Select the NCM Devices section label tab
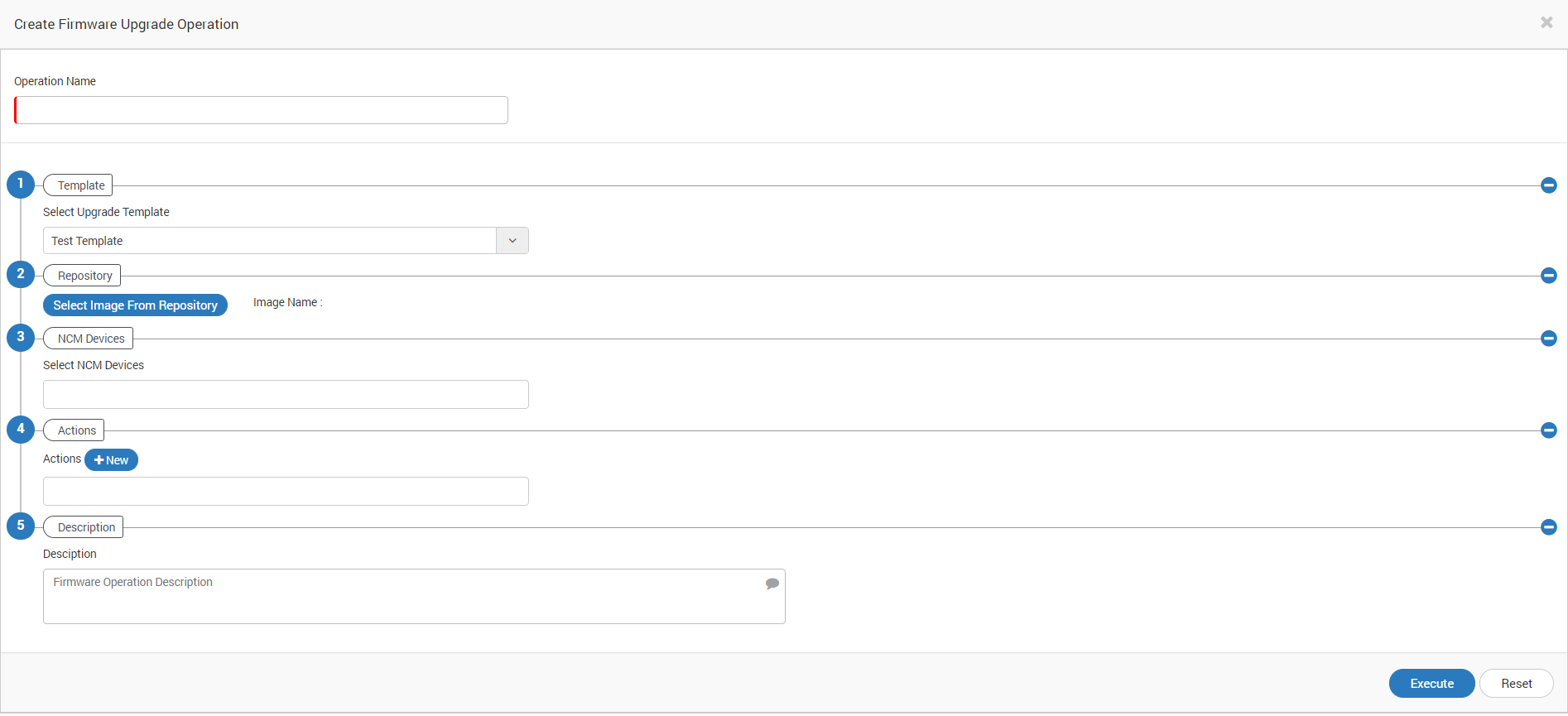 coord(88,339)
